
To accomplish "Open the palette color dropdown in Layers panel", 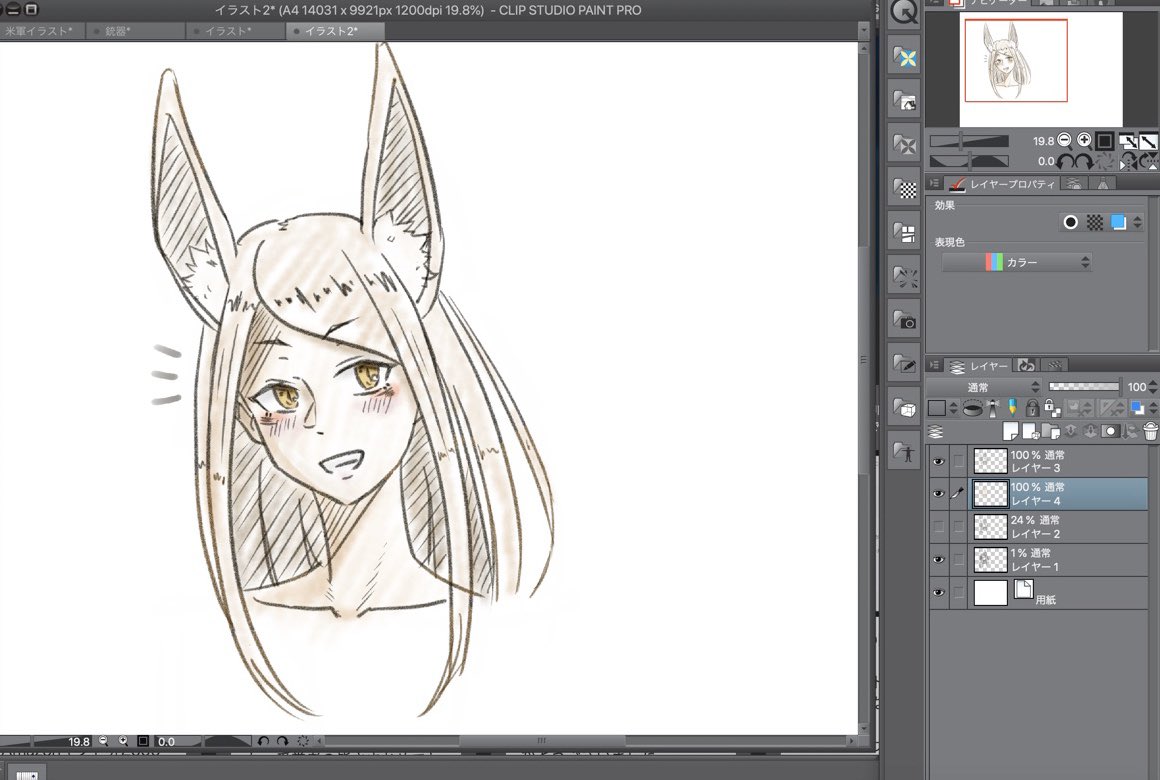I will [x=942, y=408].
